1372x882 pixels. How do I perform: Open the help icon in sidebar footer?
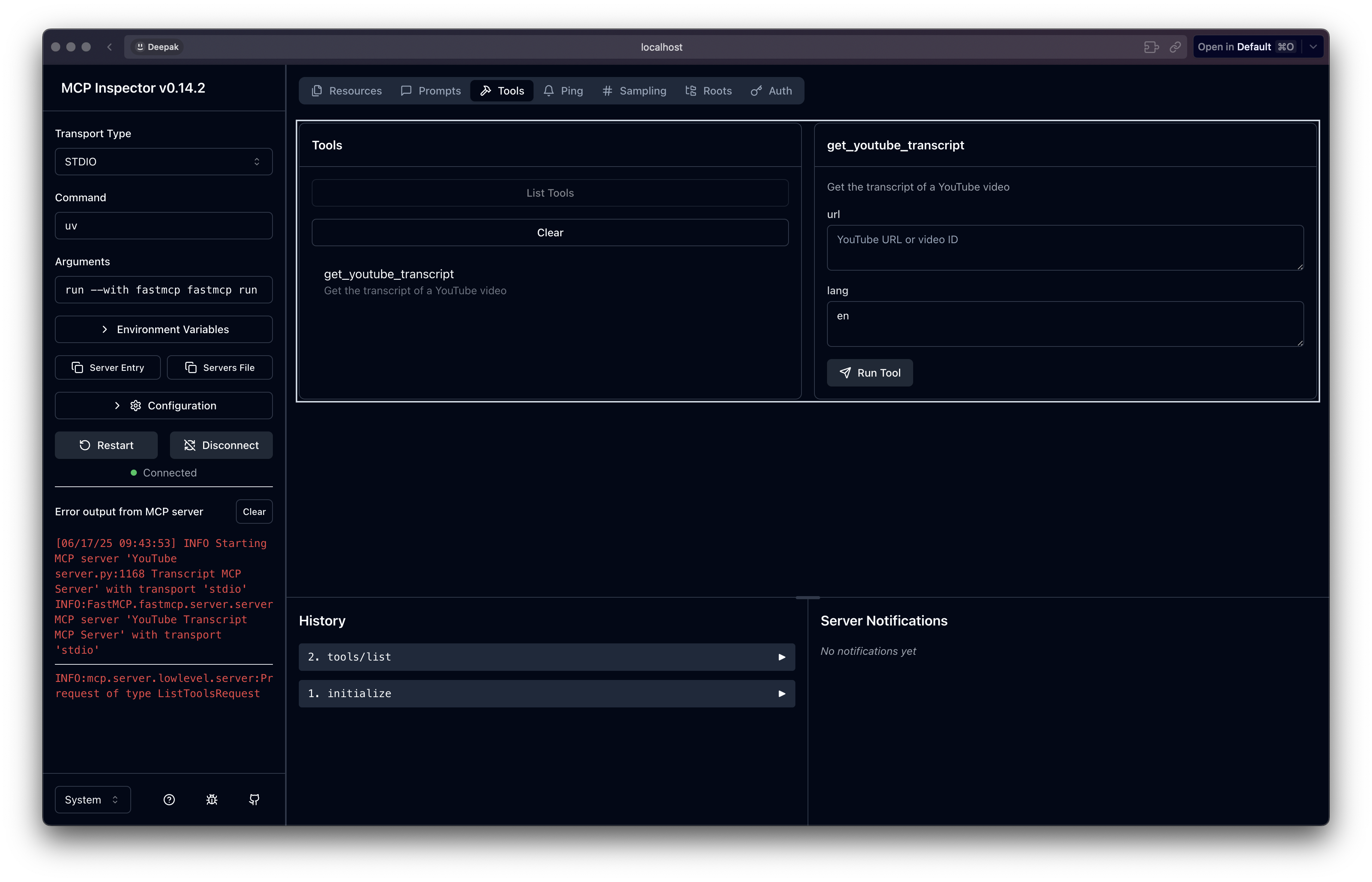point(169,800)
